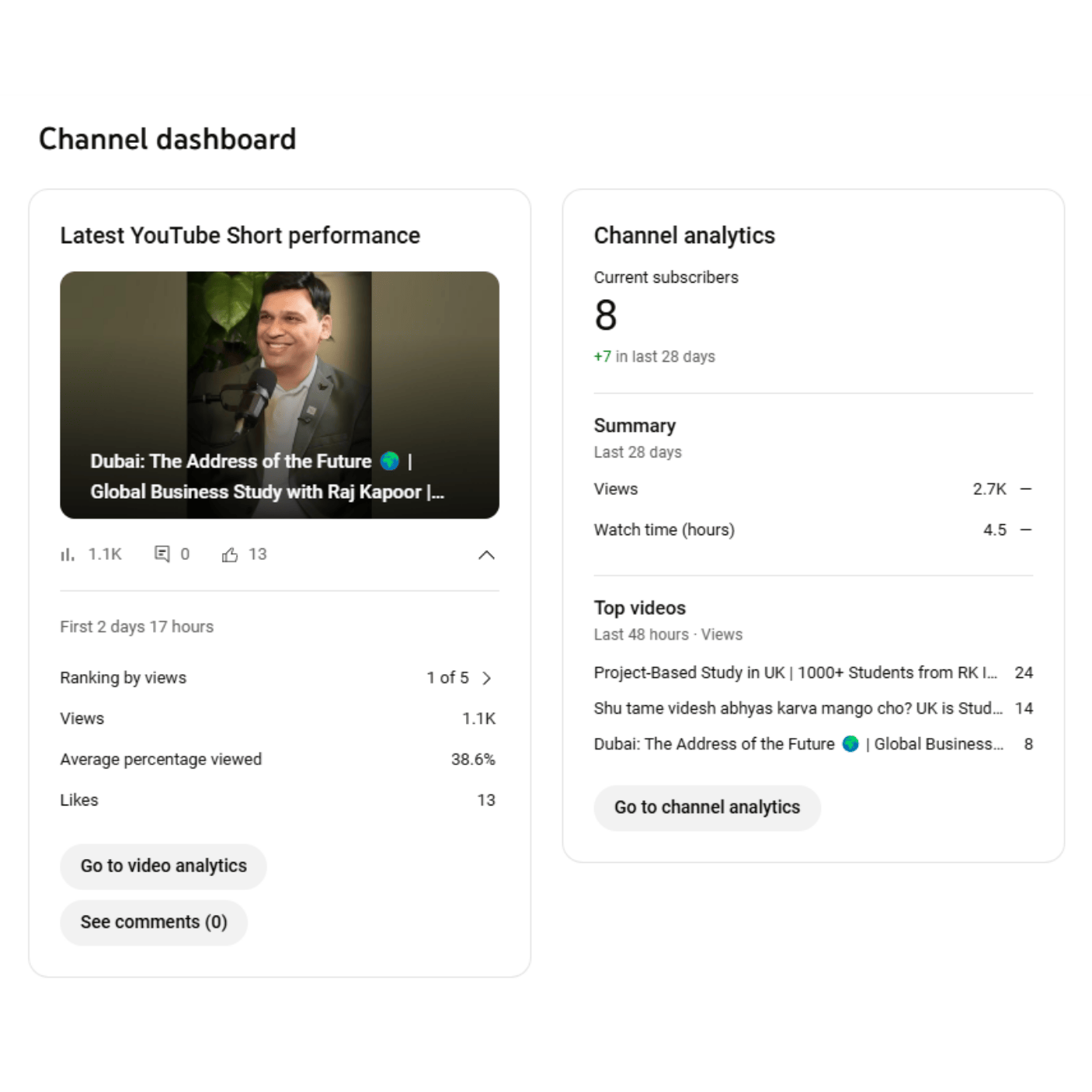Viewport: 1092px width, 1092px height.
Task: Click See comments (0) button
Action: click(154, 922)
